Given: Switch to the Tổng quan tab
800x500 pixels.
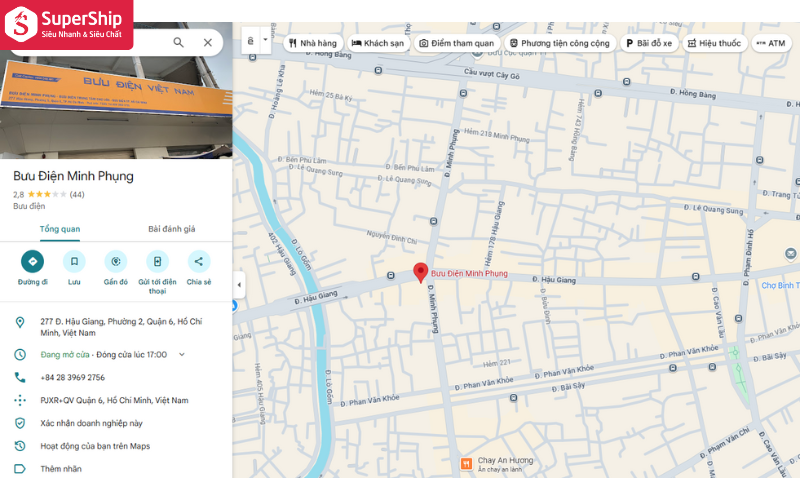Looking at the screenshot, I should pyautogui.click(x=60, y=229).
